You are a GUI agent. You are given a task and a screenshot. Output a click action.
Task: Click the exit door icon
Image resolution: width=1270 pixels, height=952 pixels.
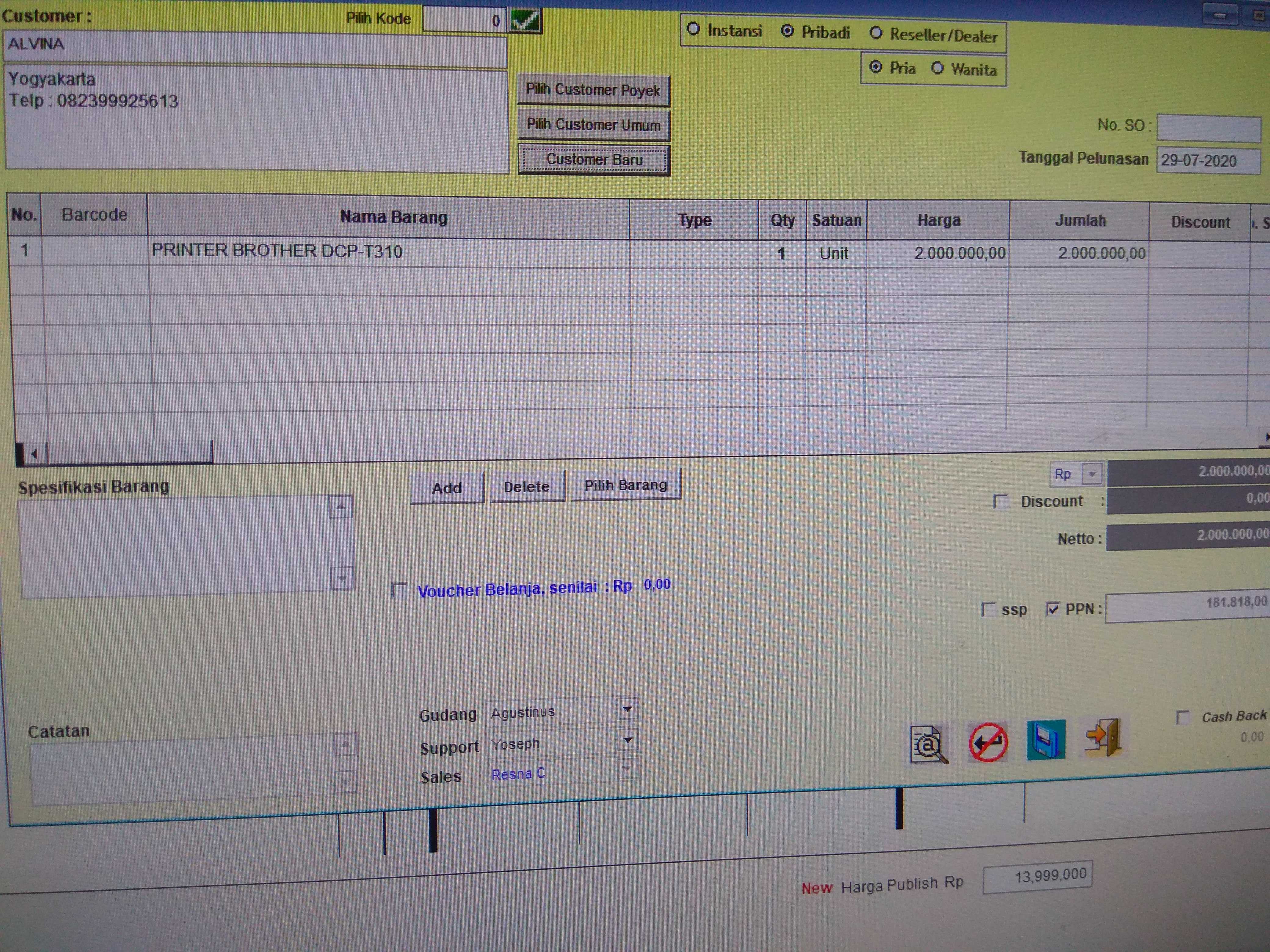(1103, 737)
